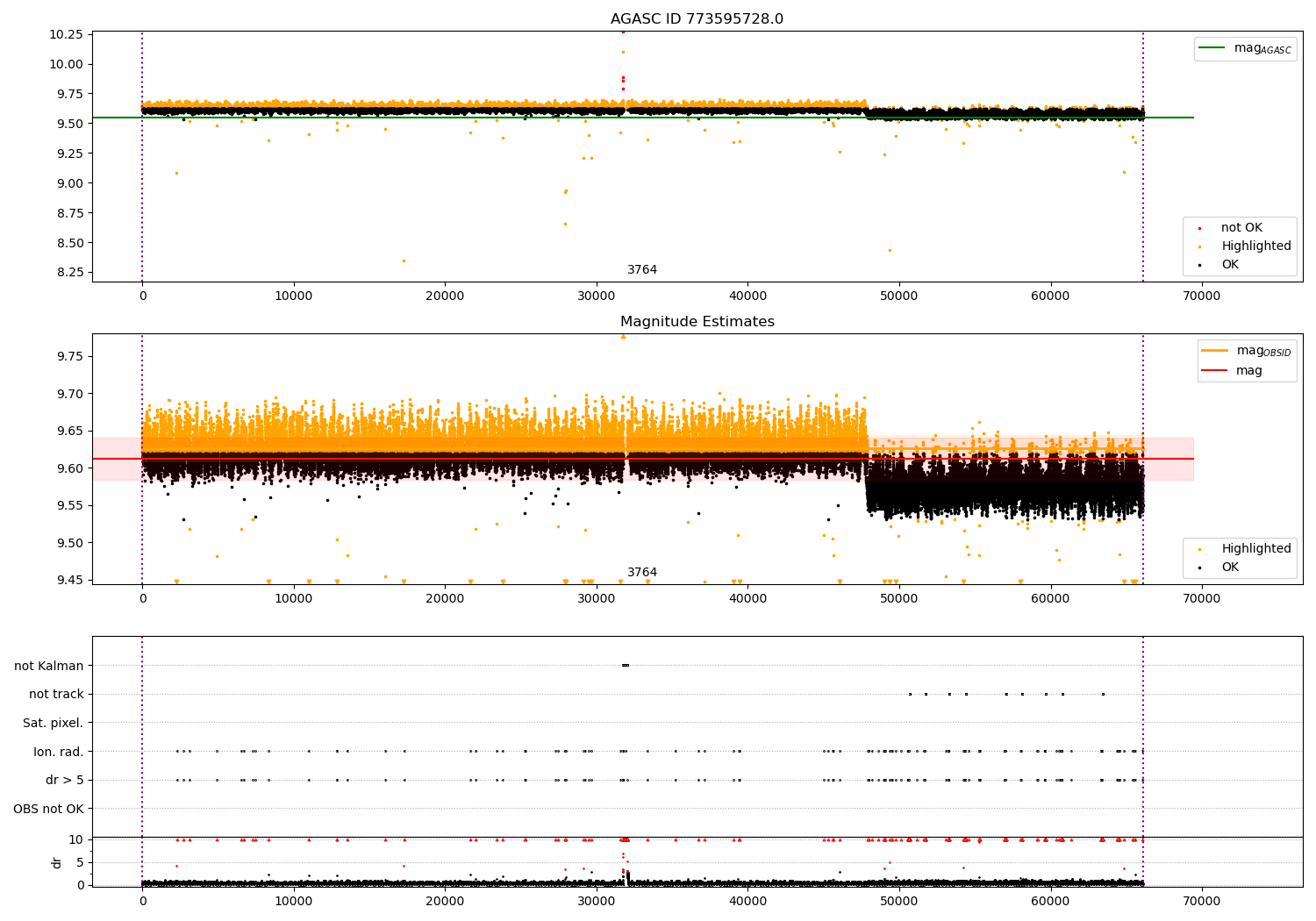This screenshot has width=1316, height=921.
Task: Click the 'not Kalman' row label
Action: click(x=49, y=666)
